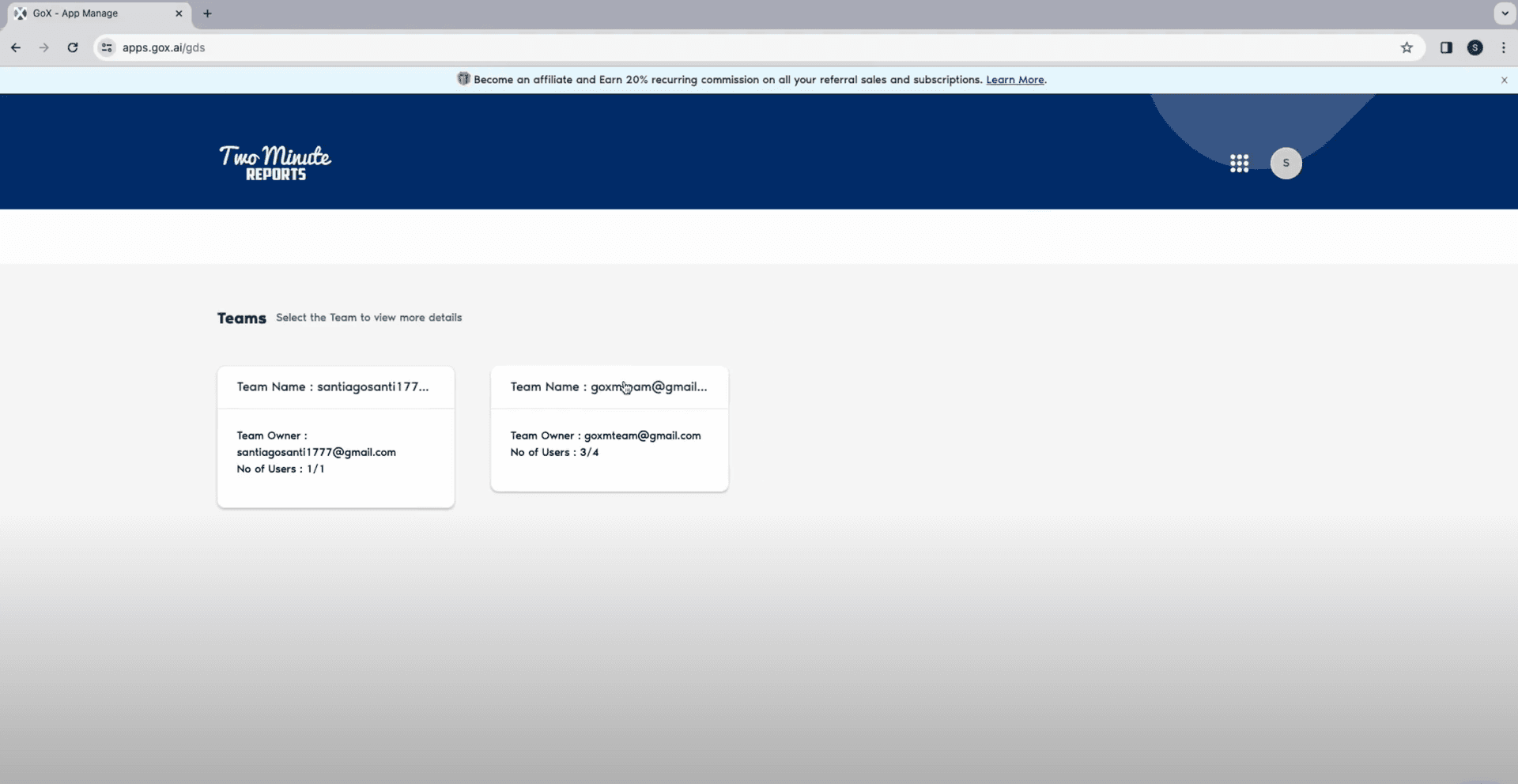Click the user avatar labeled S
1518x784 pixels.
pos(1286,163)
